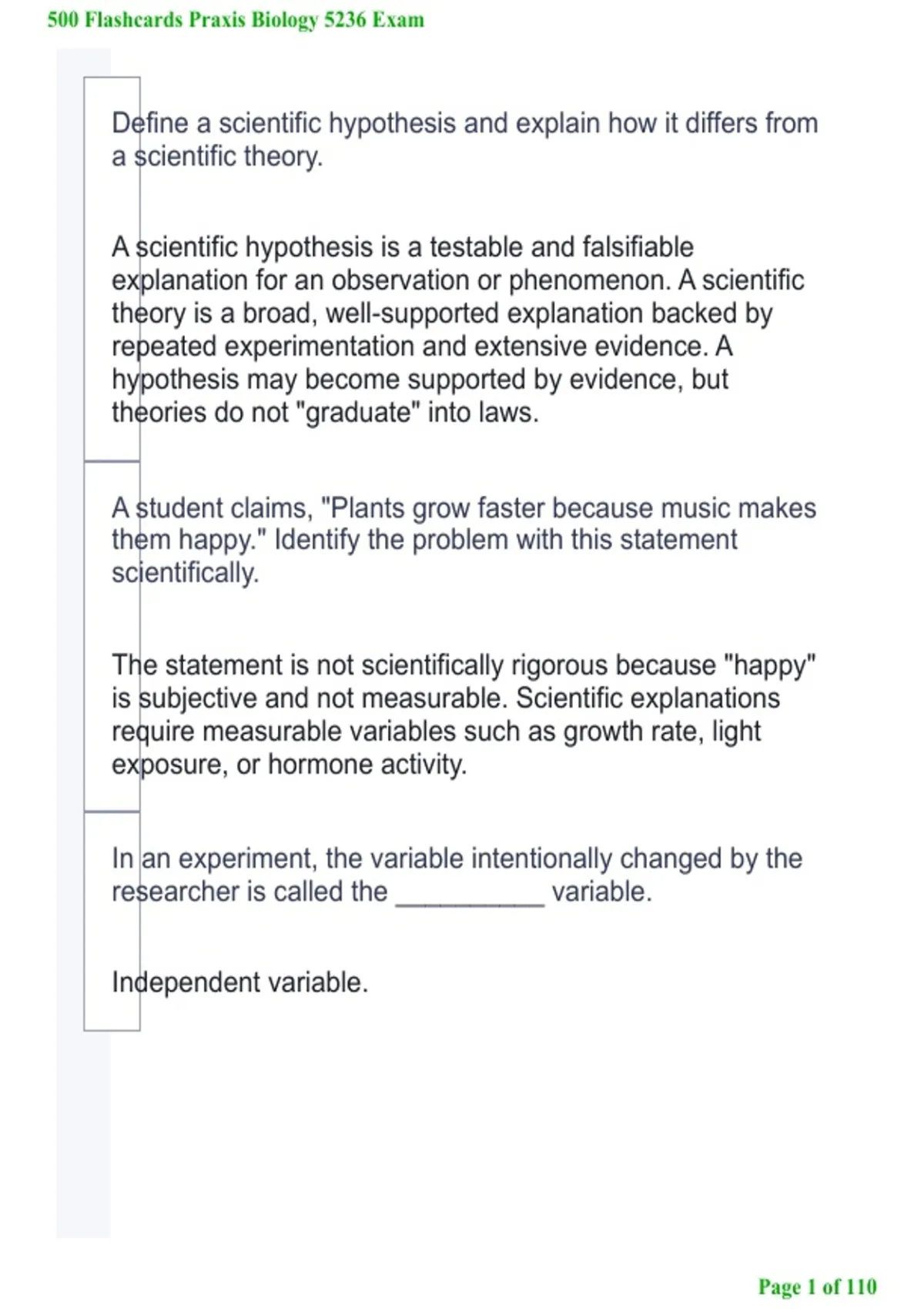Click the divider line between the second and third flashcards
Viewport: 924px width, 1309px height.
pyautogui.click(x=112, y=811)
